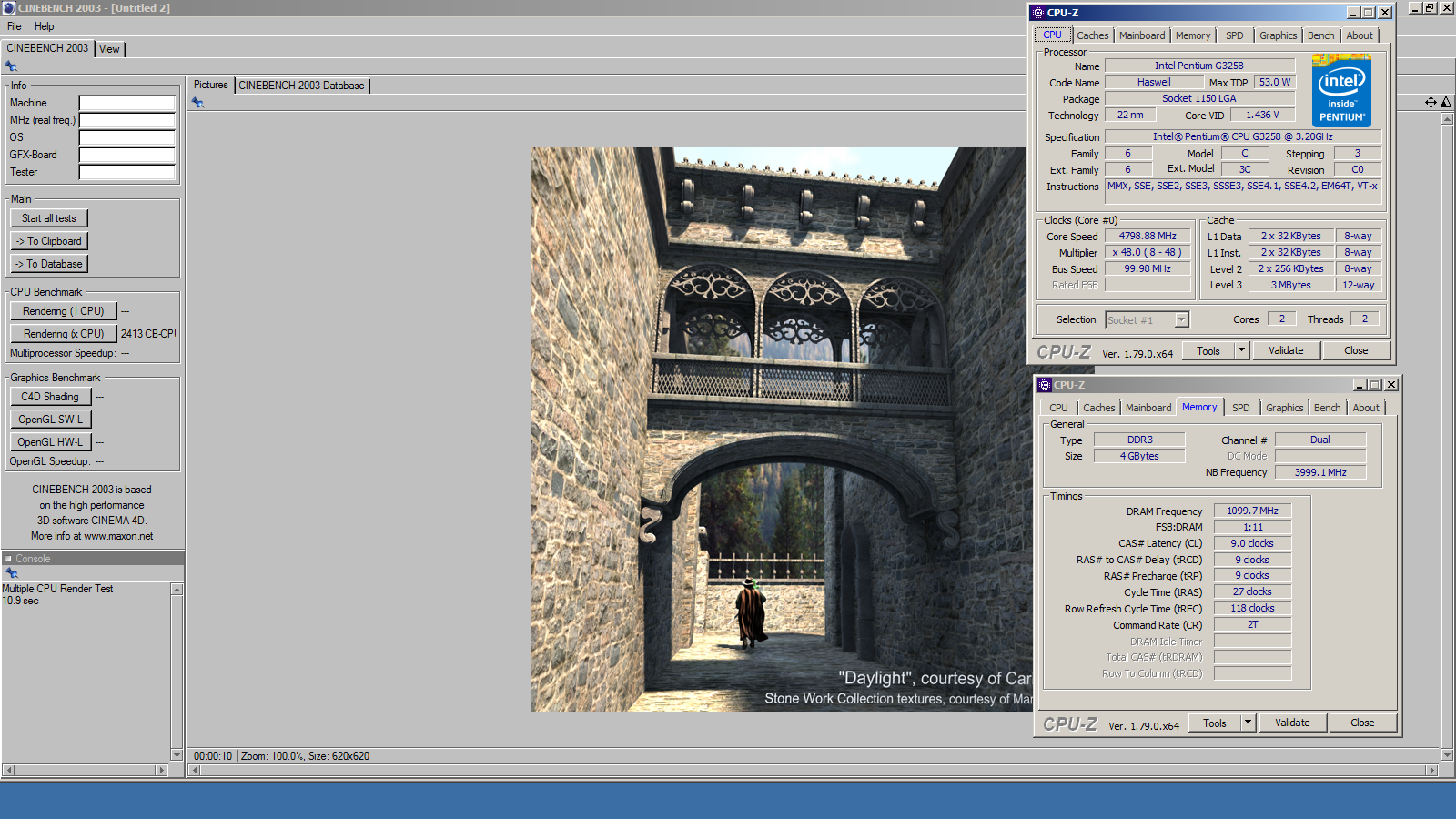Click the pin icon in Console panel

click(12, 573)
